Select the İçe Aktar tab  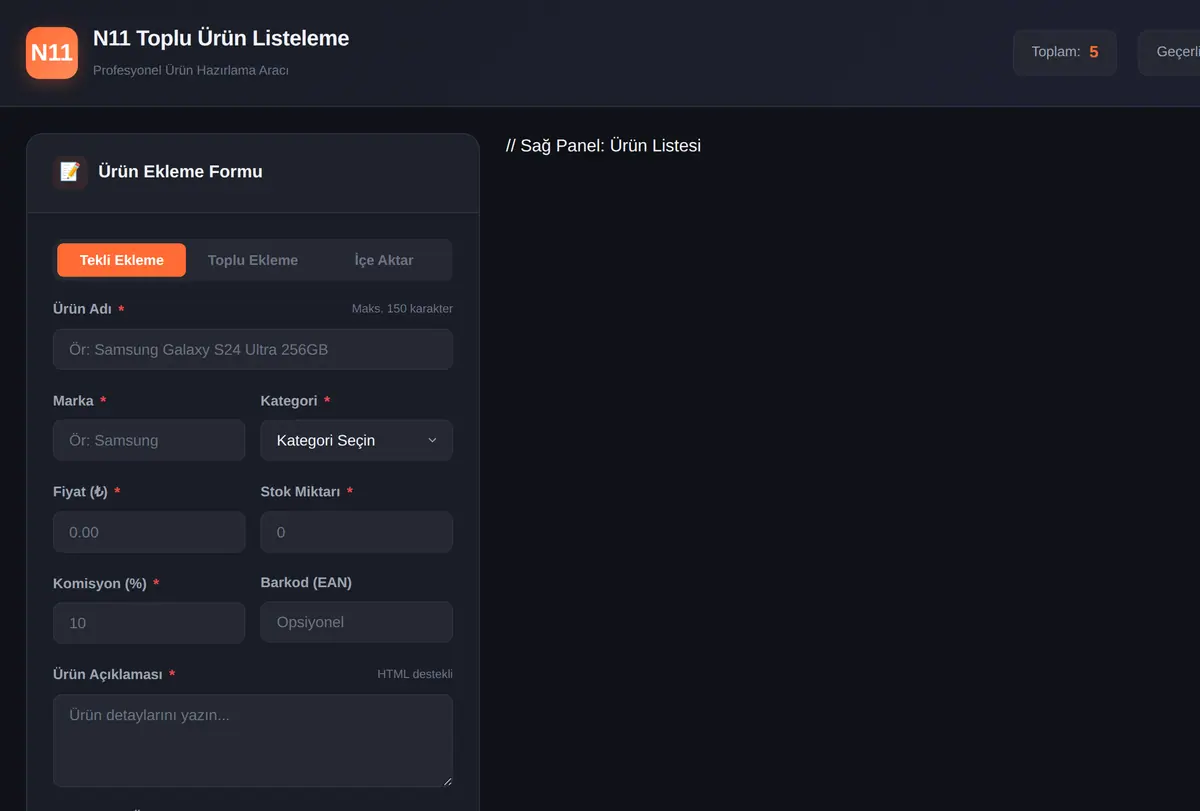[x=384, y=260]
